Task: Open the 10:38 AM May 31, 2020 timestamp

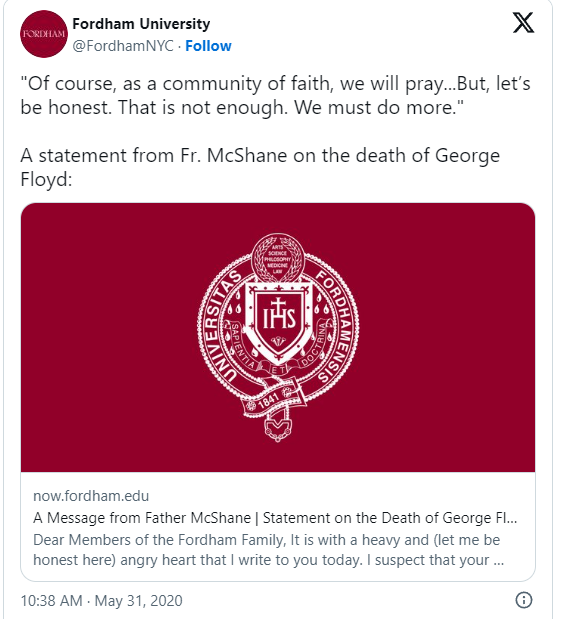Action: [x=101, y=601]
